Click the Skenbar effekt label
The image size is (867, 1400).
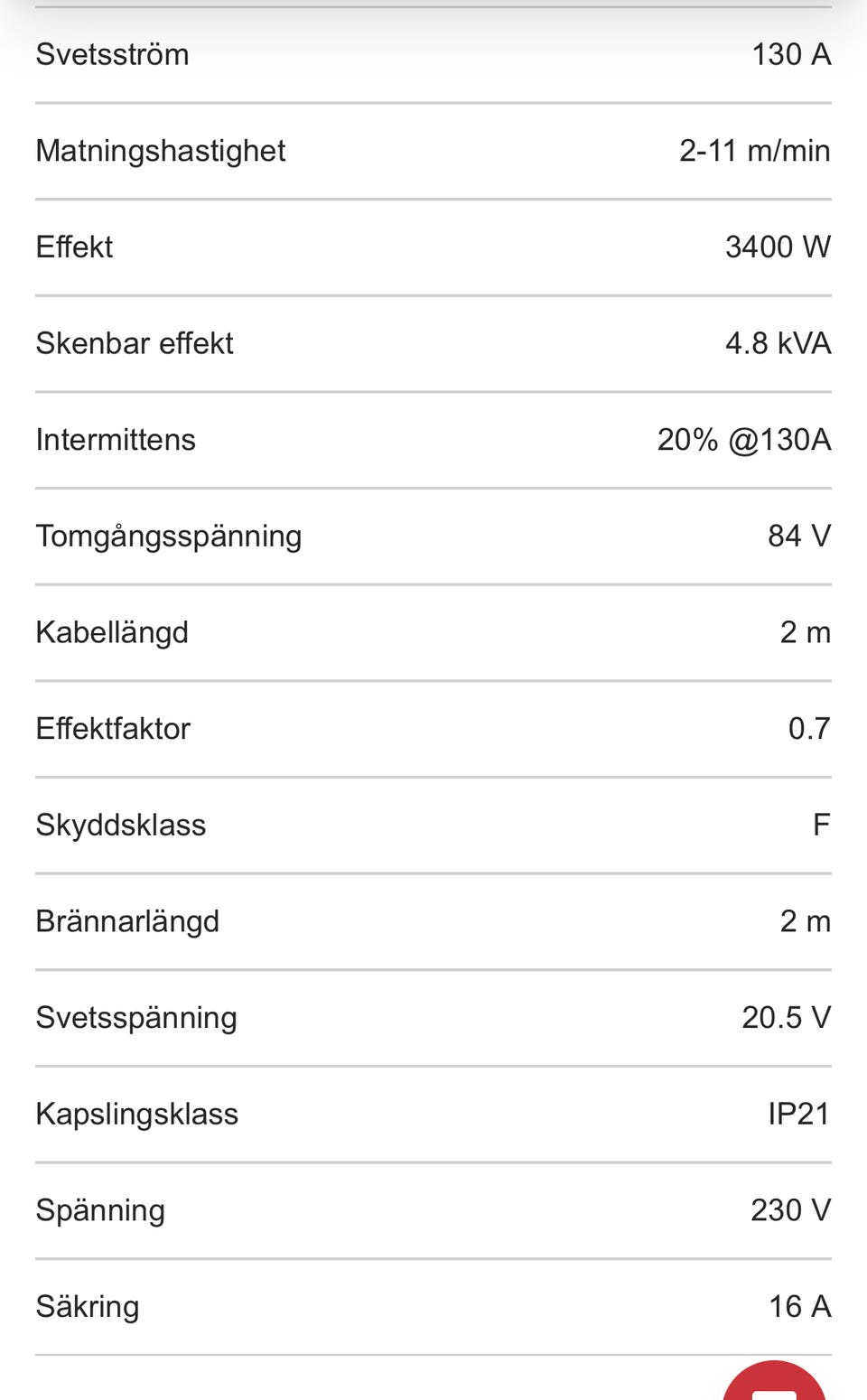click(134, 343)
